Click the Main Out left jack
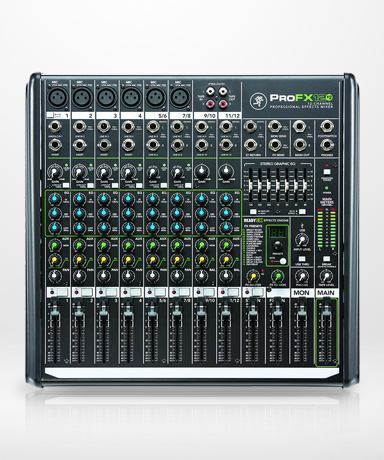This screenshot has height=460, width=384. pyautogui.click(x=300, y=127)
